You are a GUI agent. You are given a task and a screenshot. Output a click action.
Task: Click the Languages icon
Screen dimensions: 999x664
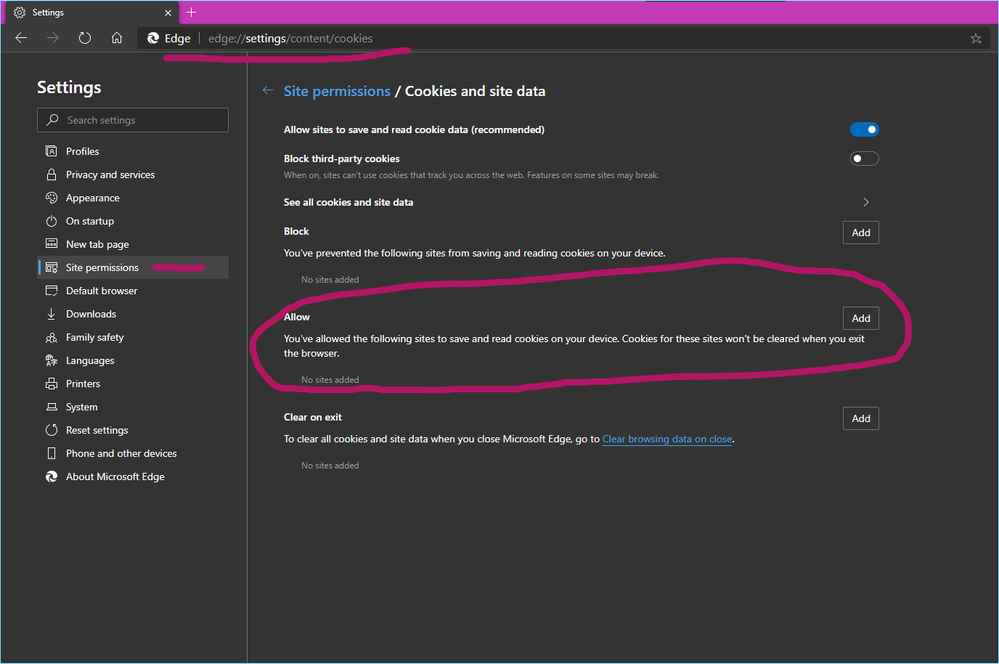52,361
